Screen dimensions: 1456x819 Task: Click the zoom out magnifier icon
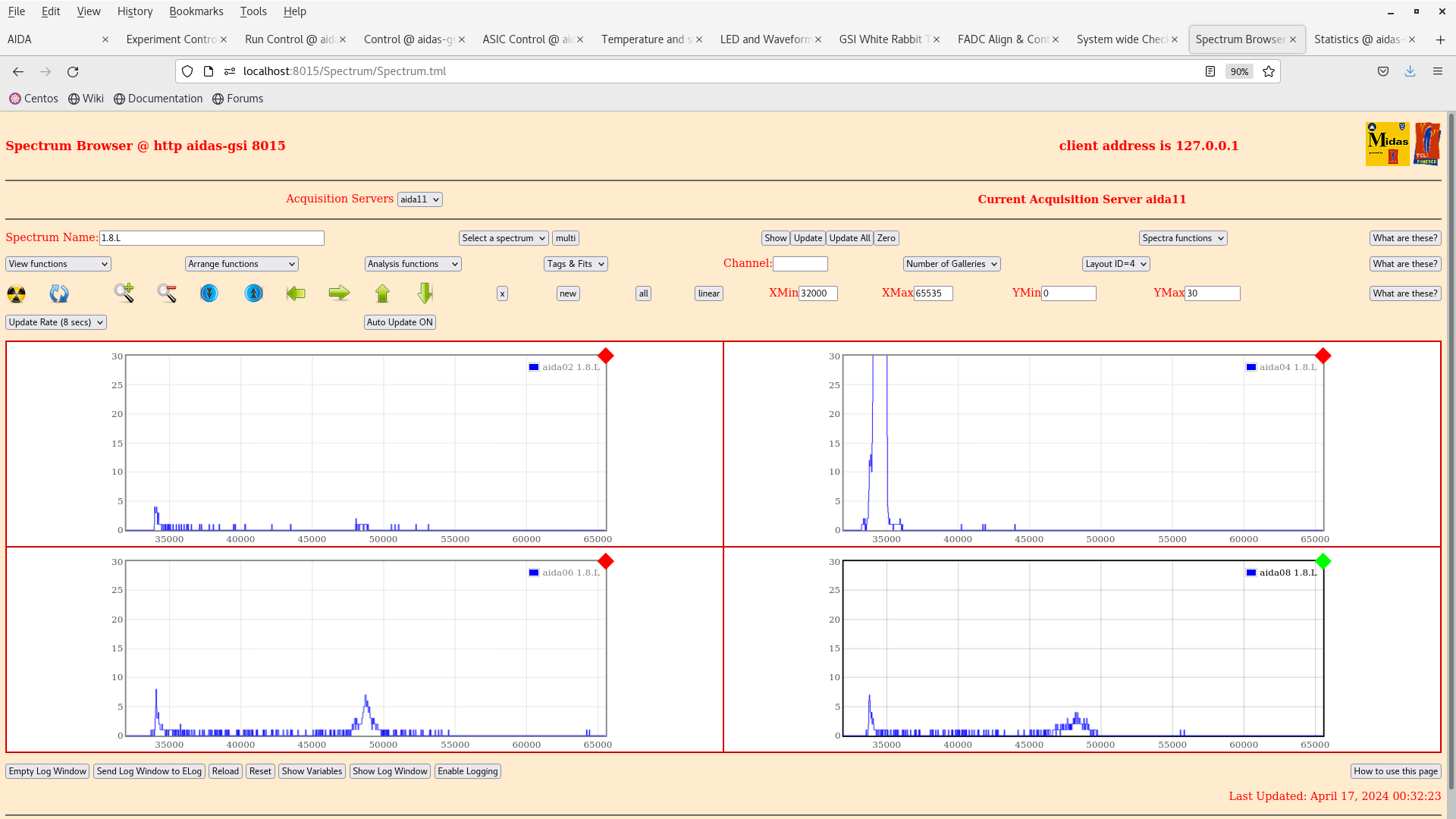pyautogui.click(x=167, y=293)
